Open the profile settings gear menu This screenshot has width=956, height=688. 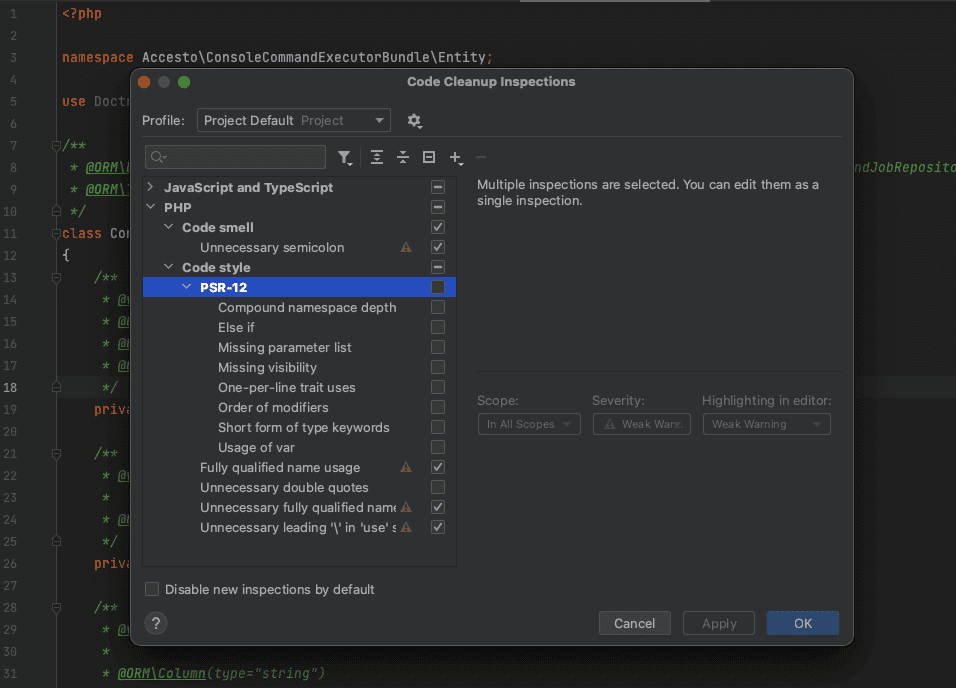pos(414,121)
